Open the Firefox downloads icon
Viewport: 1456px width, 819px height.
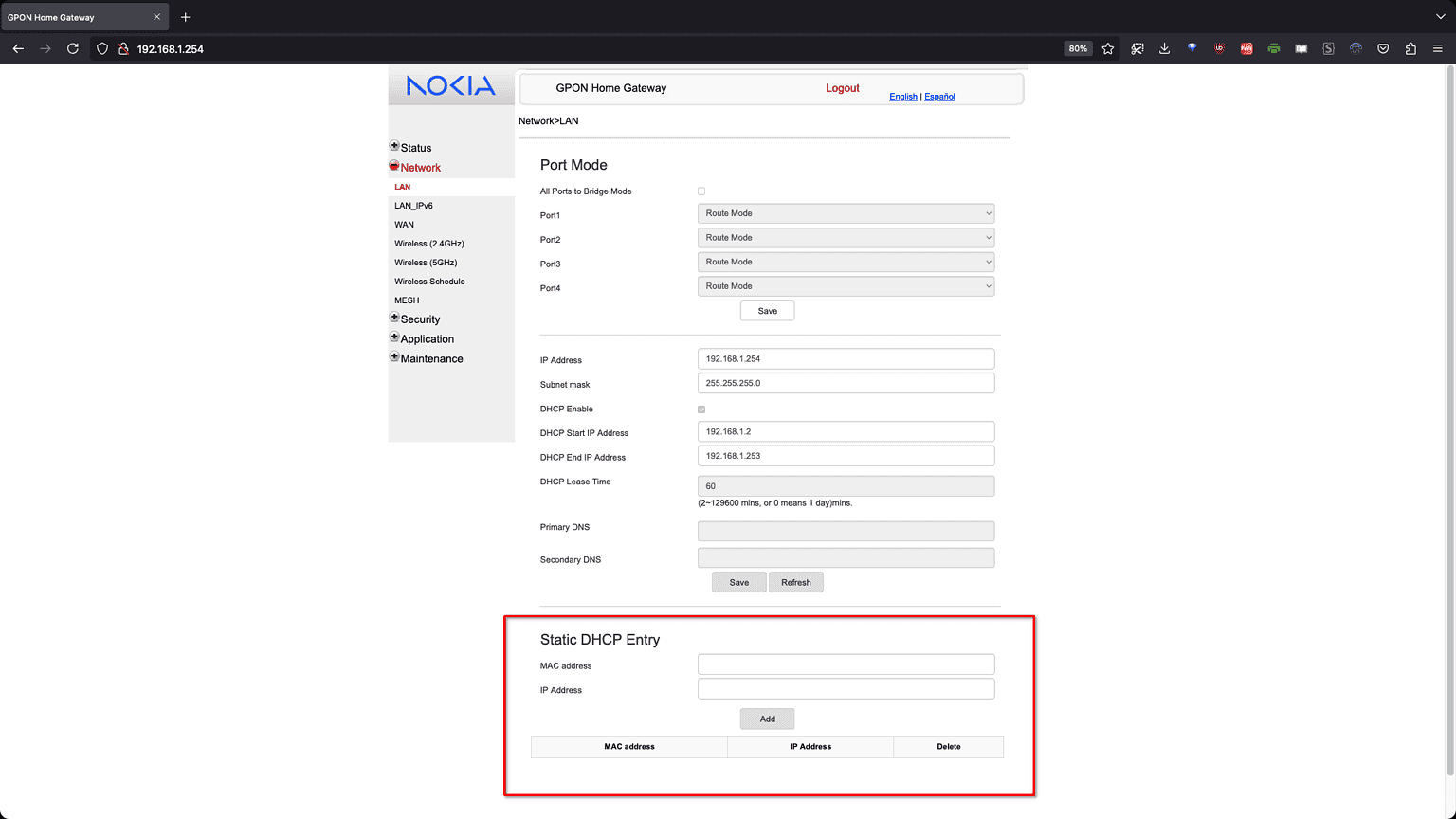click(1164, 48)
